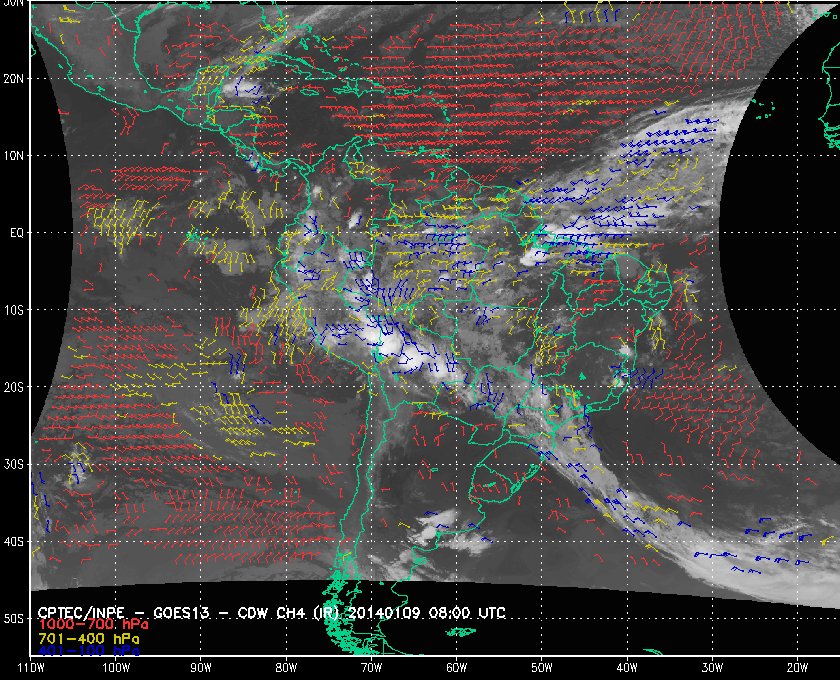This screenshot has height=680, width=840.
Task: Click the 80W longitude label
Action: click(286, 668)
